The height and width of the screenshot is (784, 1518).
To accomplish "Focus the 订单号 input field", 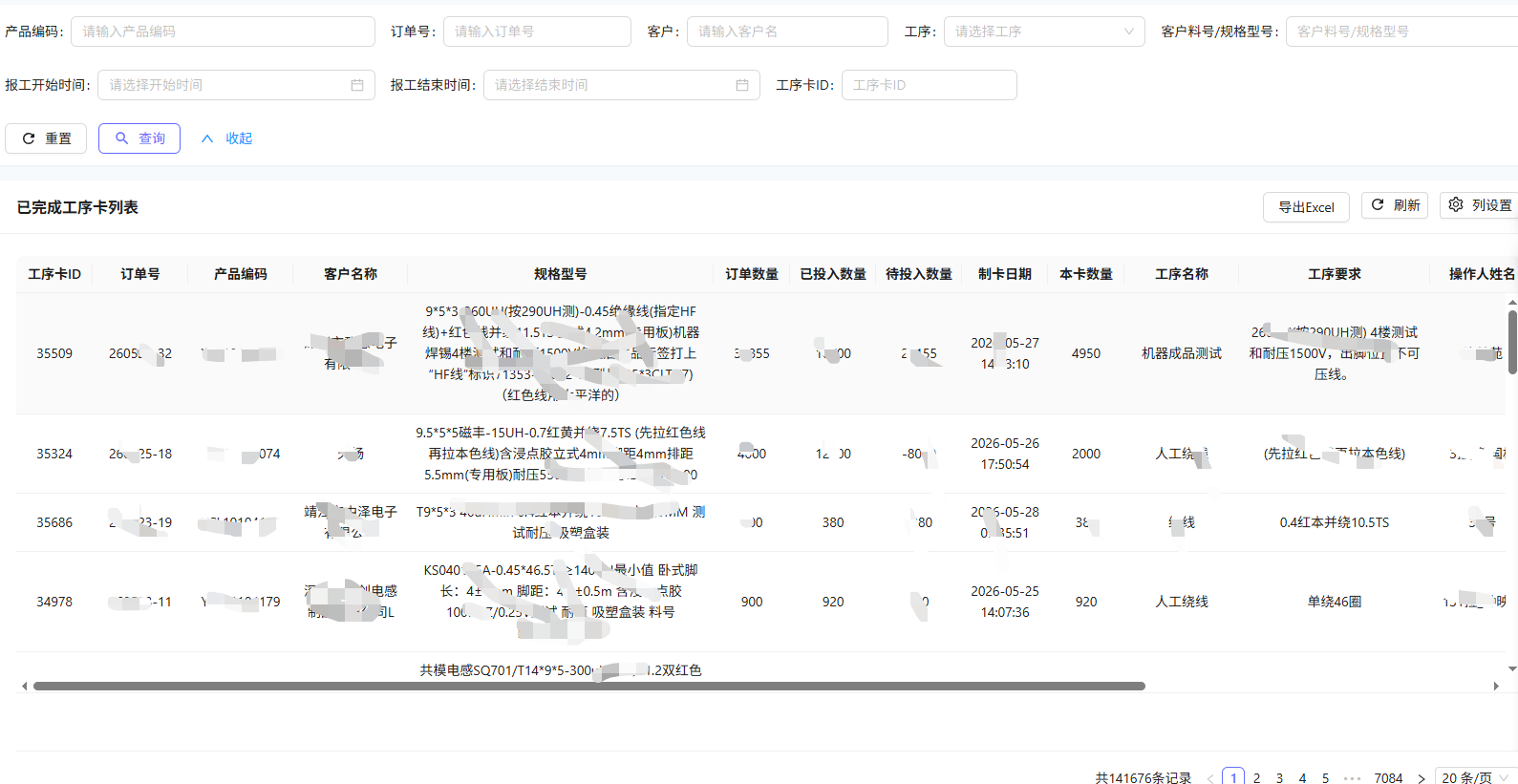I will (x=537, y=32).
